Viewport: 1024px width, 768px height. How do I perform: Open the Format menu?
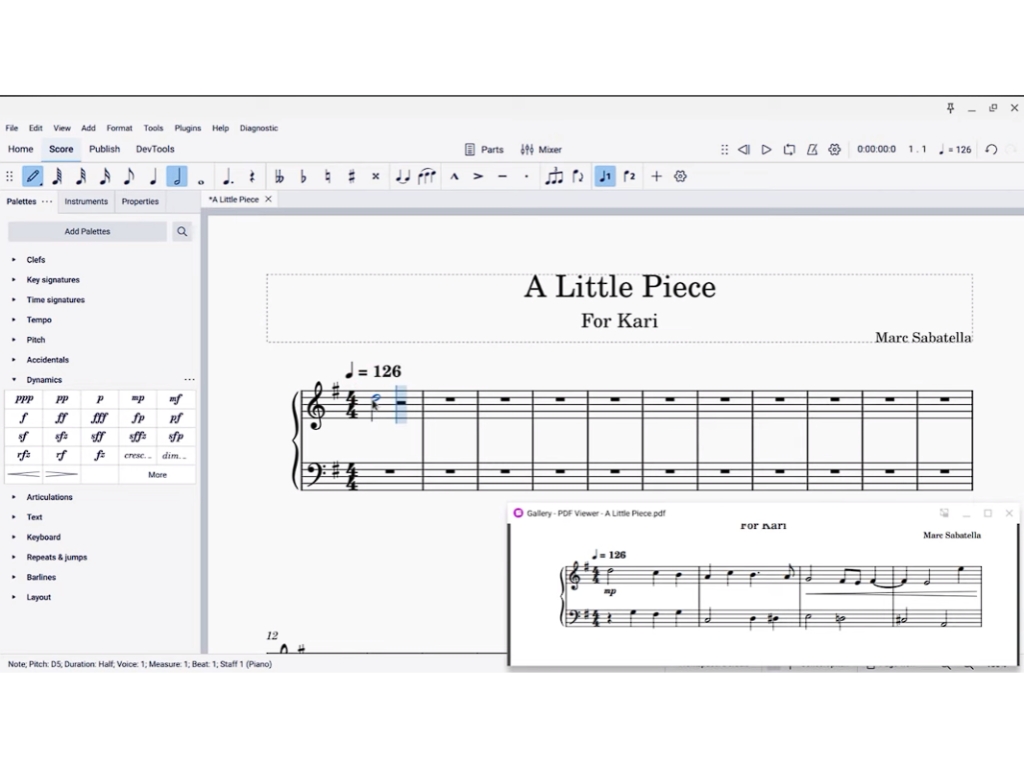(120, 128)
